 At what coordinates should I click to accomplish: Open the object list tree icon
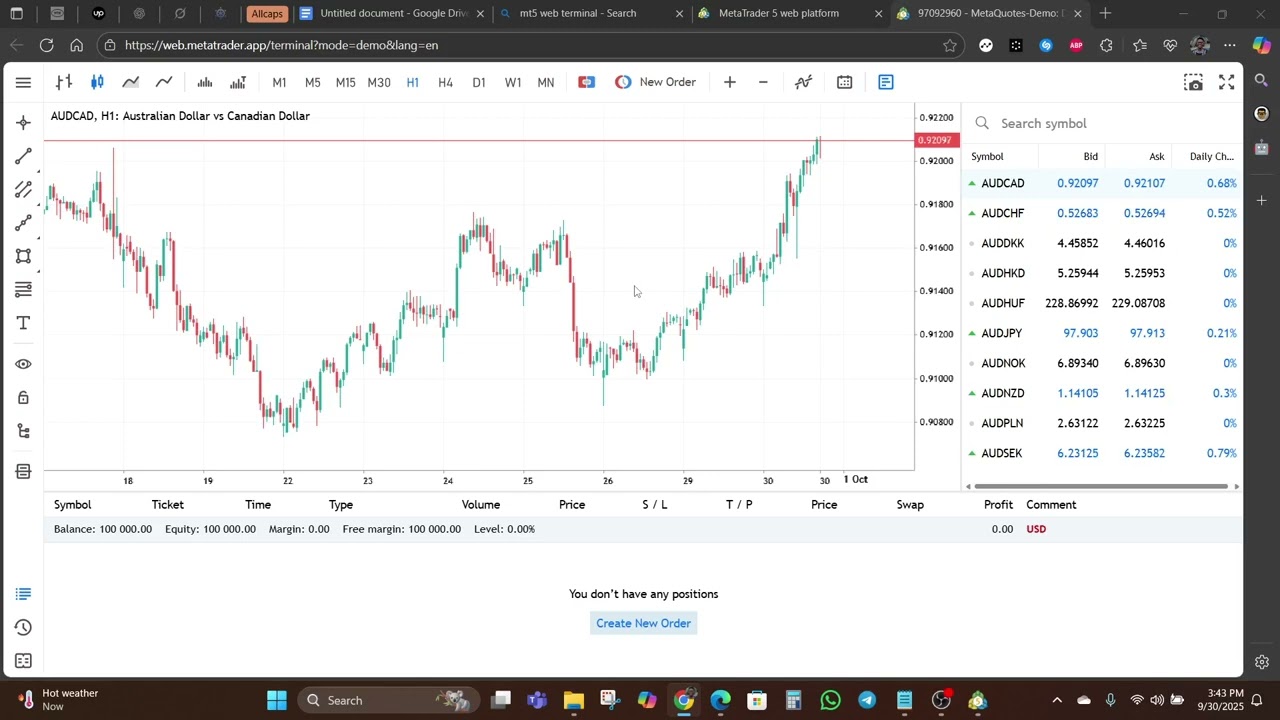click(x=23, y=431)
